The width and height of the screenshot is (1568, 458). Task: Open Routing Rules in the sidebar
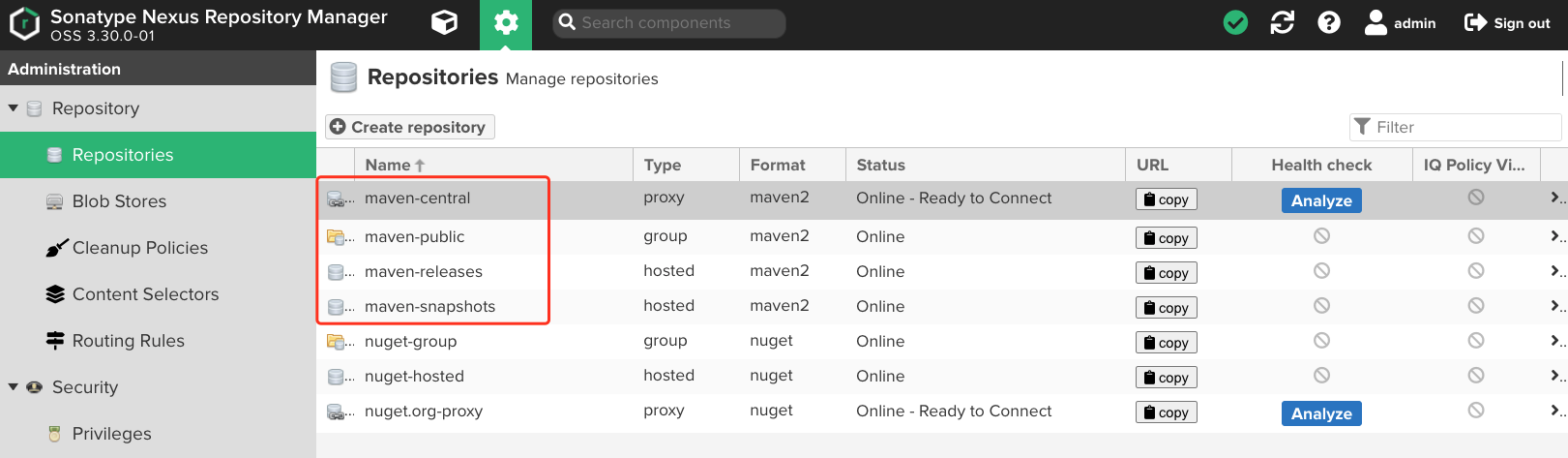coord(158,341)
